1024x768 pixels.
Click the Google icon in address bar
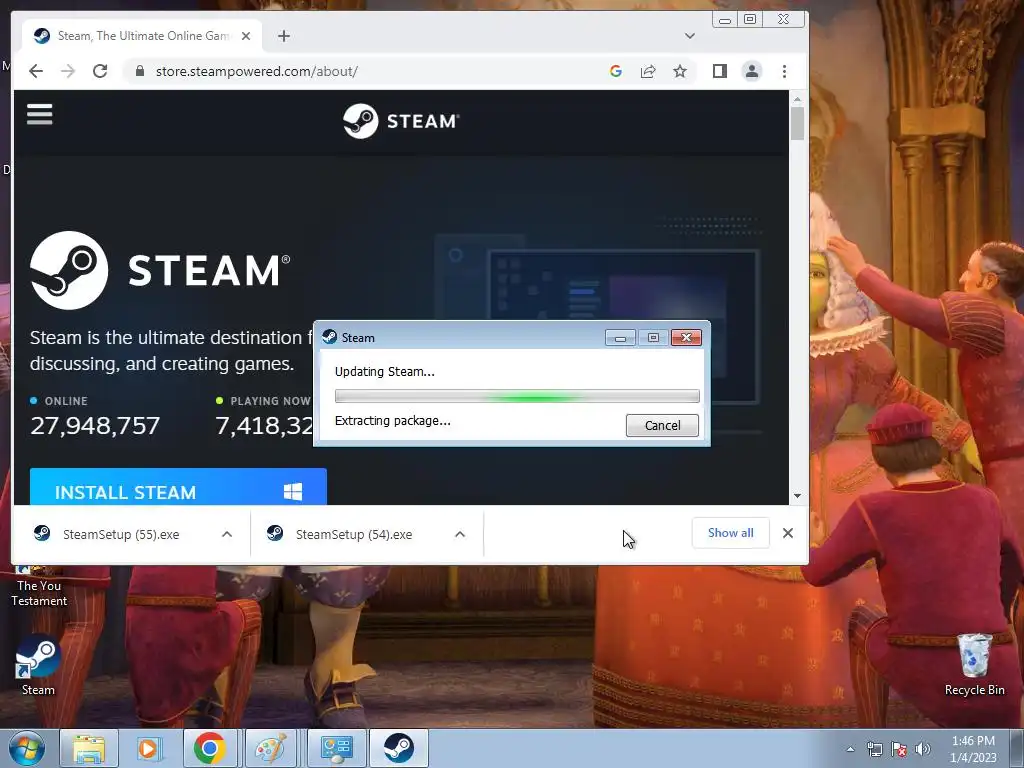[615, 71]
